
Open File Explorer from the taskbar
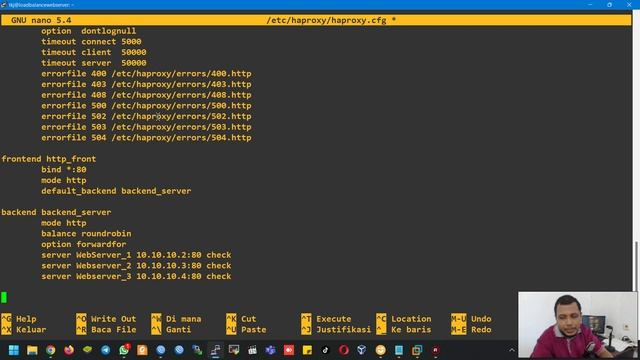coord(32,350)
